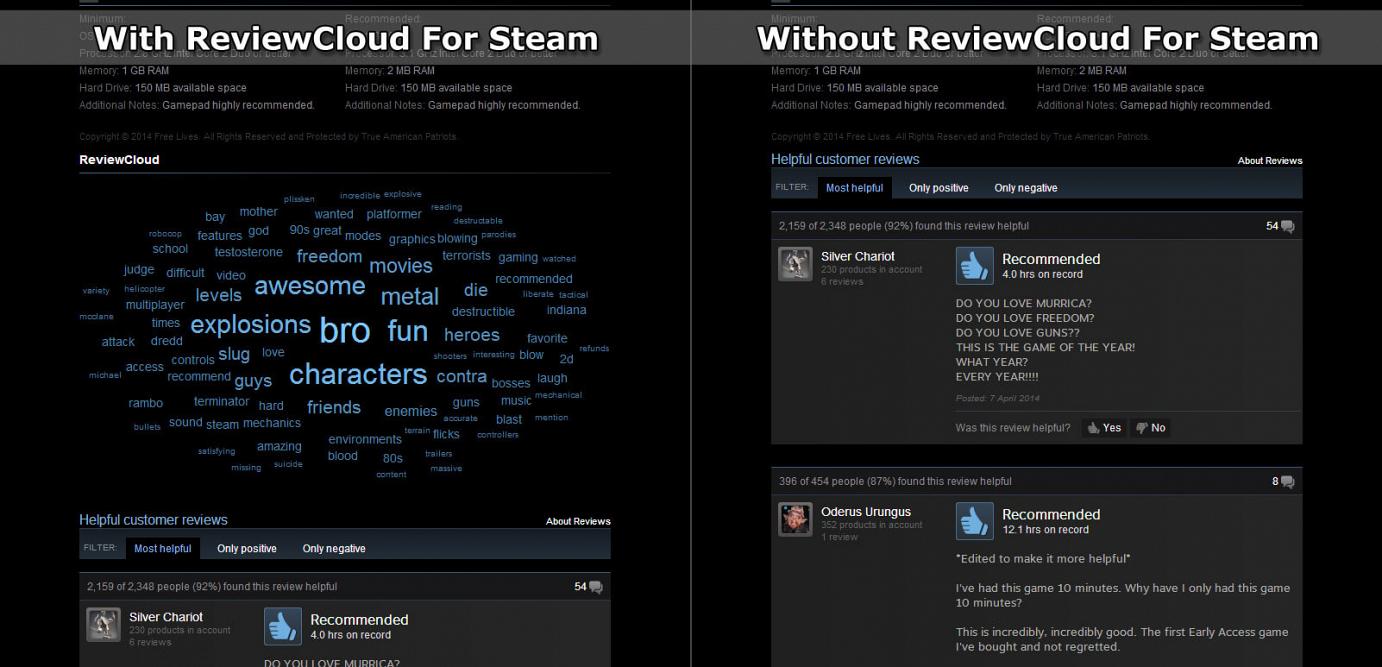Click Silver Chariot's thumbs-up icon in Without ReviewCloud panel

tap(975, 266)
